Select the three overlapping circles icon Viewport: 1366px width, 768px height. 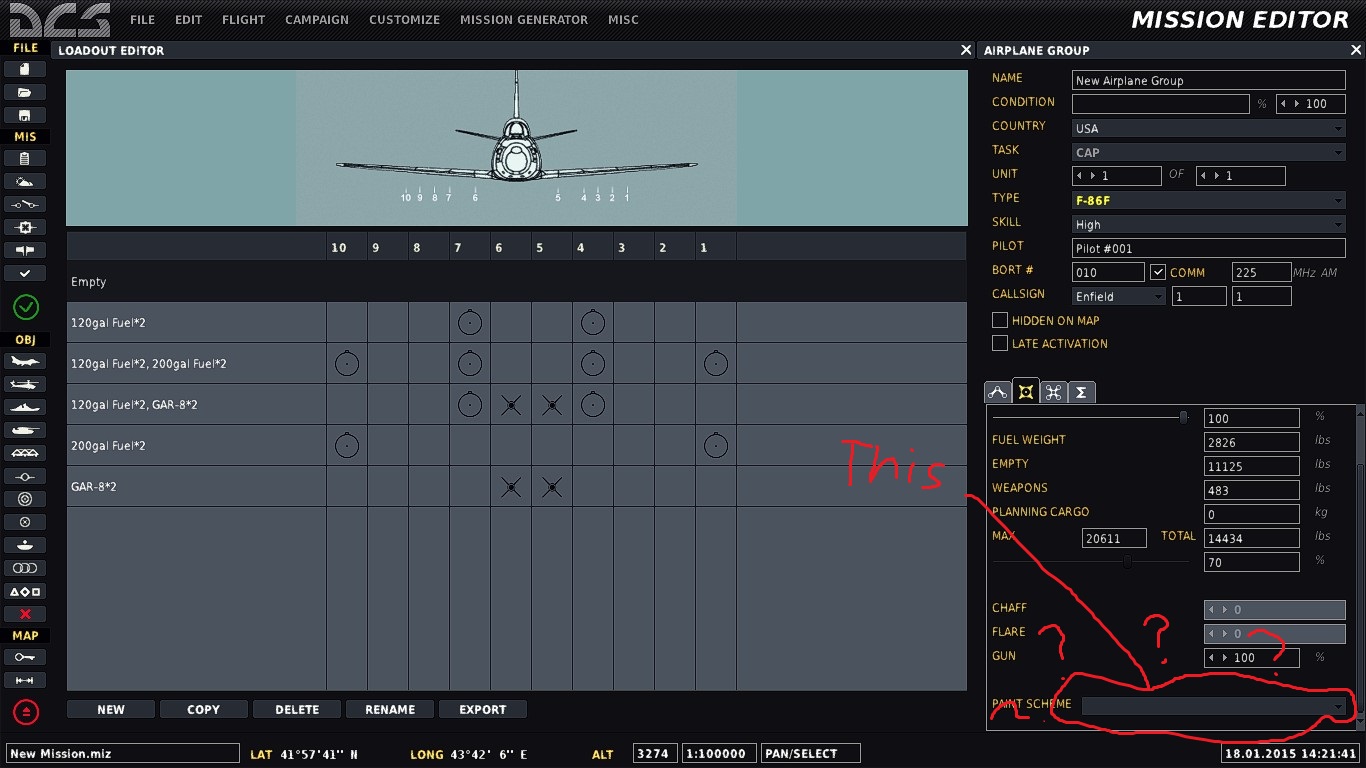(25, 568)
